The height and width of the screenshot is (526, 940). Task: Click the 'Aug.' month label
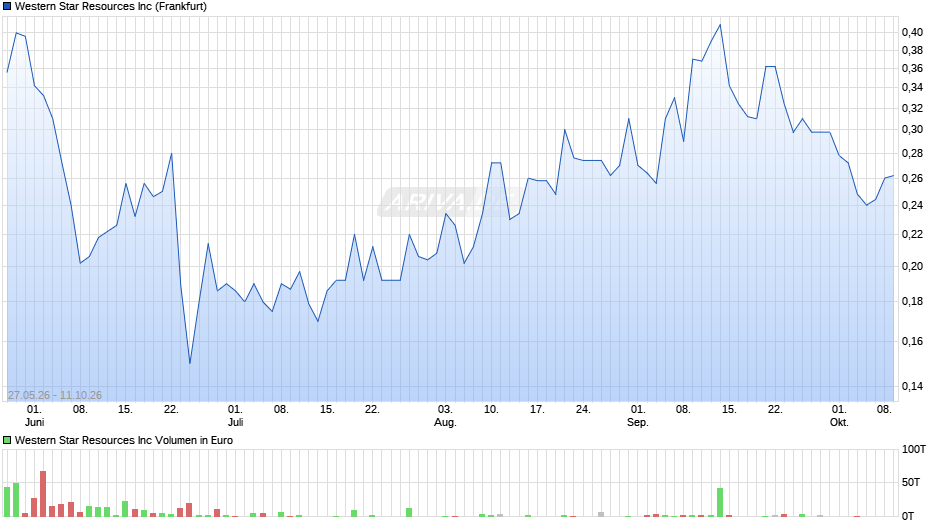coord(445,422)
